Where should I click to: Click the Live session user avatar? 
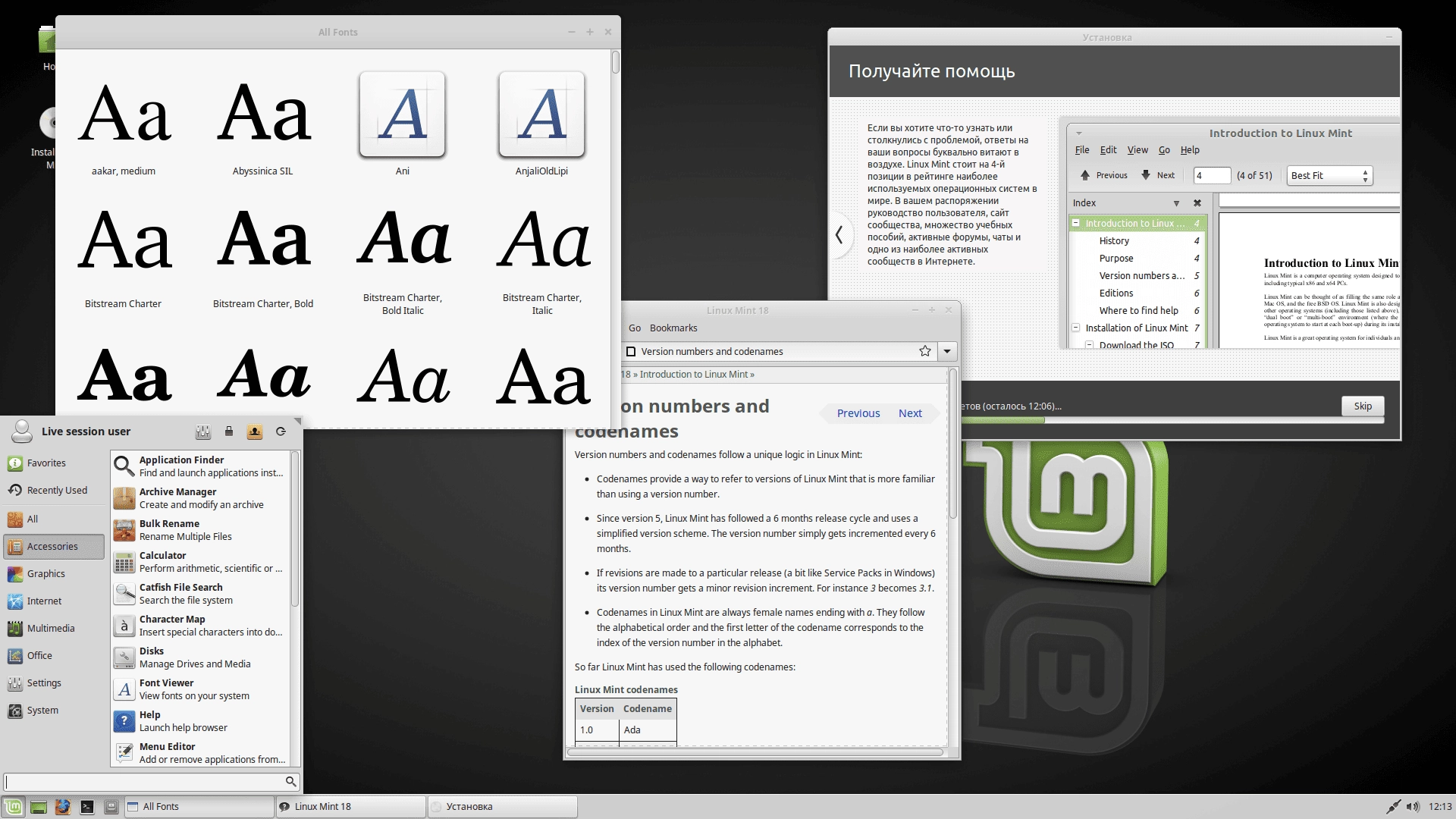click(22, 431)
